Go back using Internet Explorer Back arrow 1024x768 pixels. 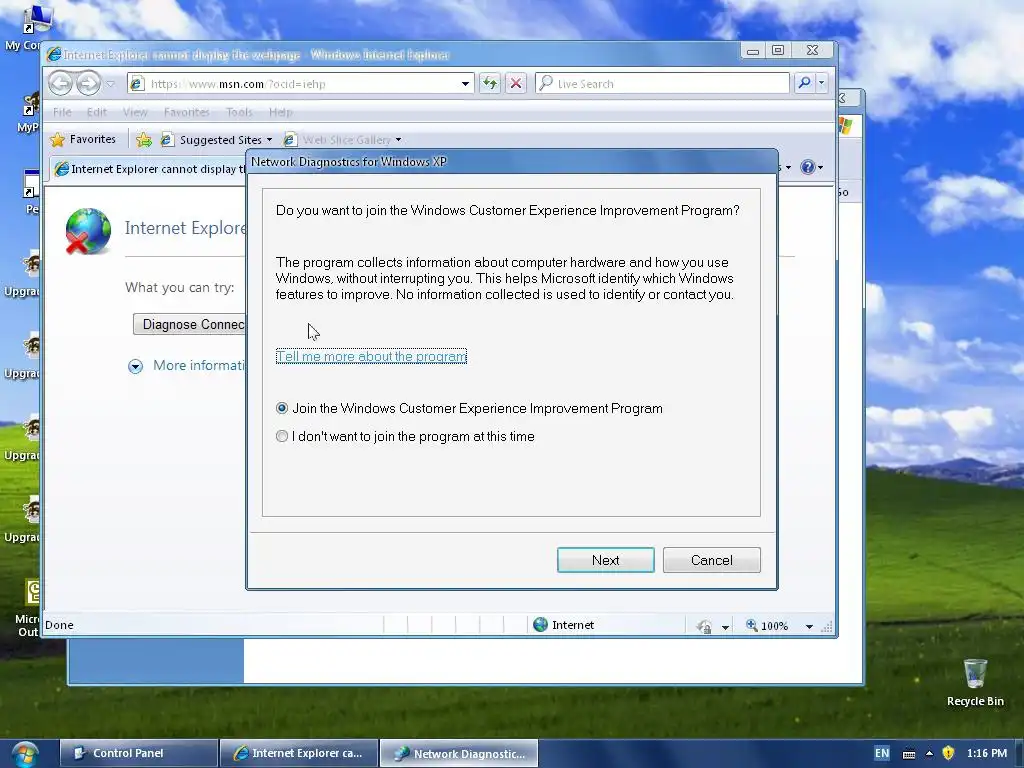(60, 83)
